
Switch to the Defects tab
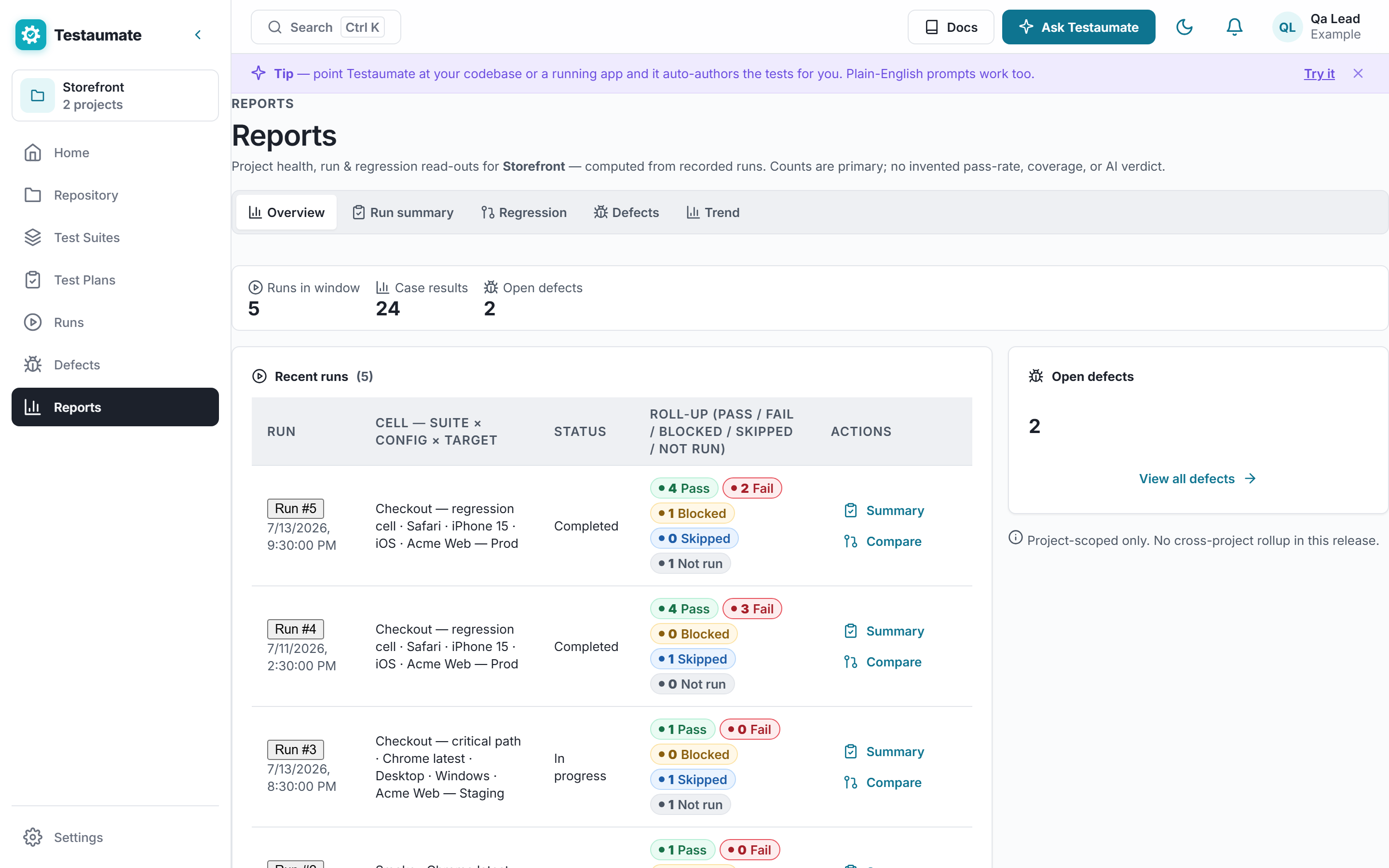click(x=626, y=212)
